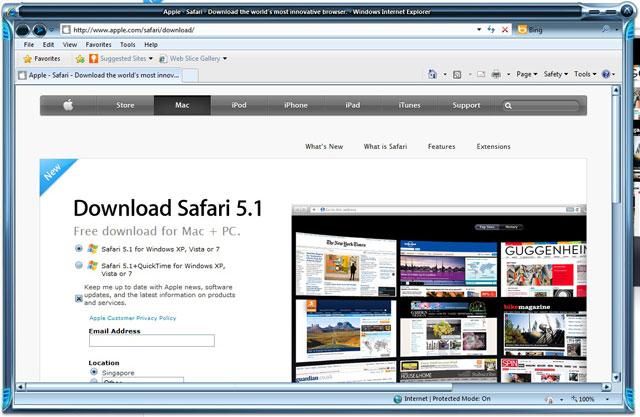640x417 pixels.
Task: Open a new tab with the blank tab button
Action: 190,75
